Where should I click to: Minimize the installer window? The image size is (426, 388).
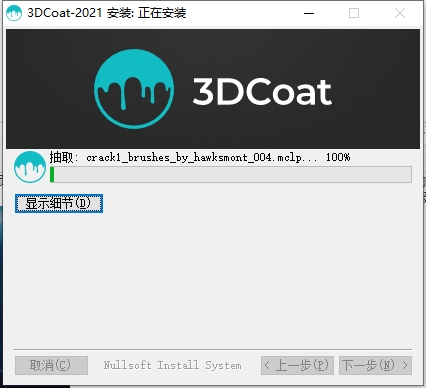[x=309, y=13]
